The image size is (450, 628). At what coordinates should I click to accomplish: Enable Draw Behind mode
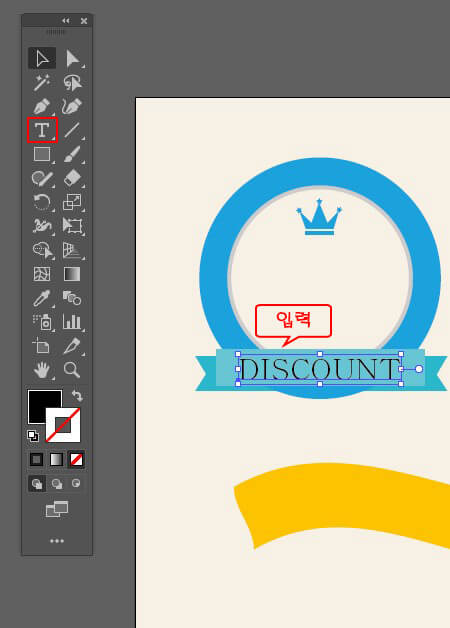tap(57, 484)
